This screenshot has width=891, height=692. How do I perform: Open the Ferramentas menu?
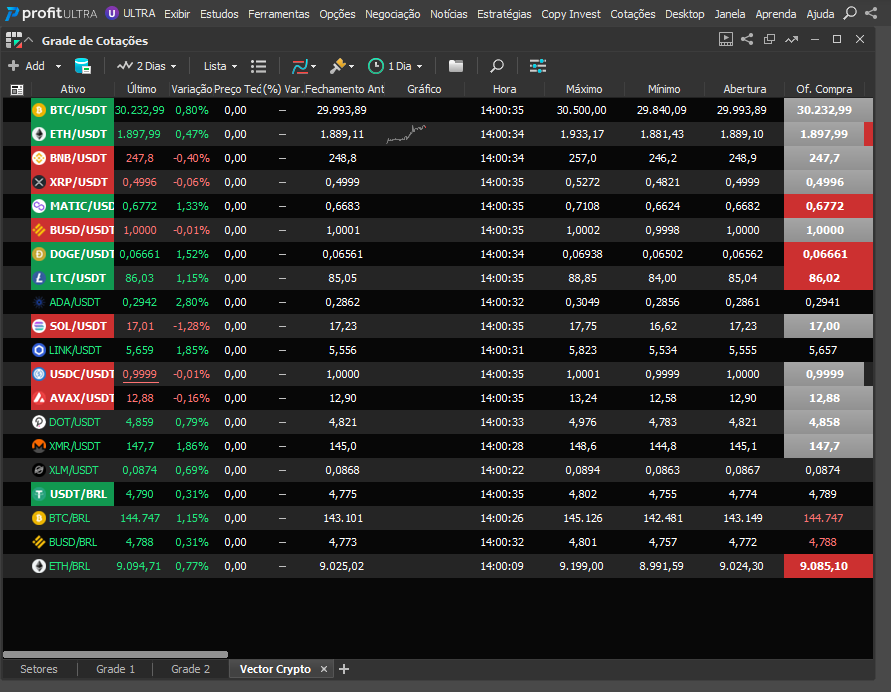278,14
